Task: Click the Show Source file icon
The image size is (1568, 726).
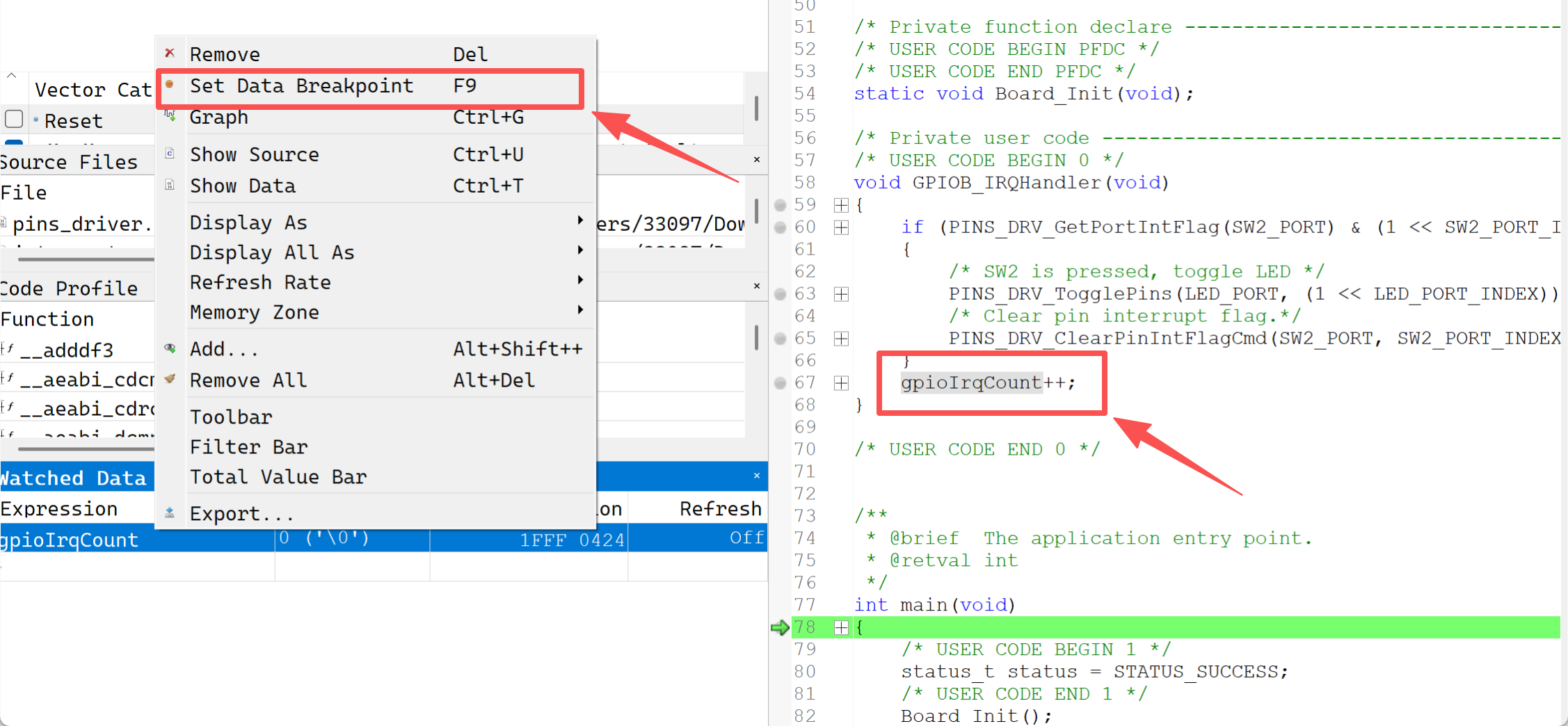Action: pos(170,154)
